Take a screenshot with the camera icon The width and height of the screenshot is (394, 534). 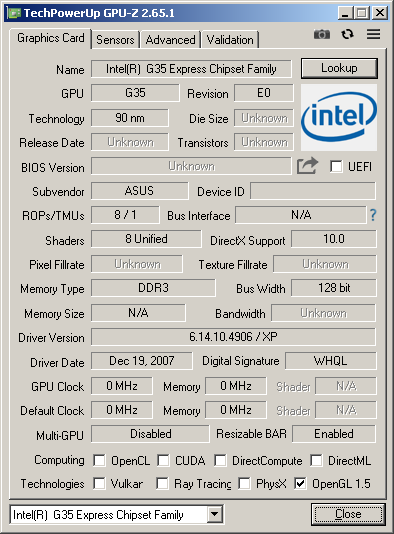click(x=321, y=34)
